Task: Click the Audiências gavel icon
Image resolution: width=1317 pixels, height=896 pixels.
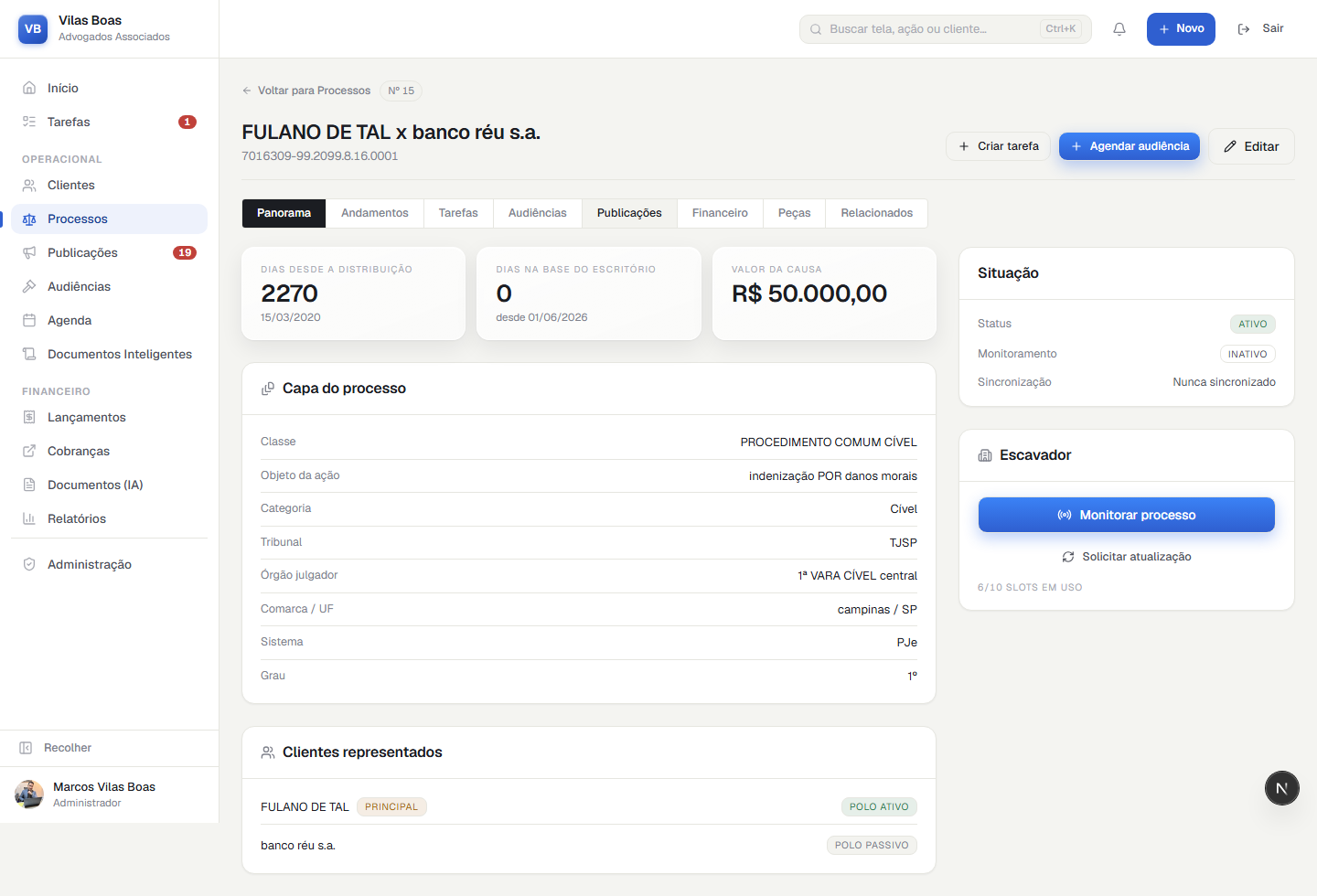Action: [29, 287]
